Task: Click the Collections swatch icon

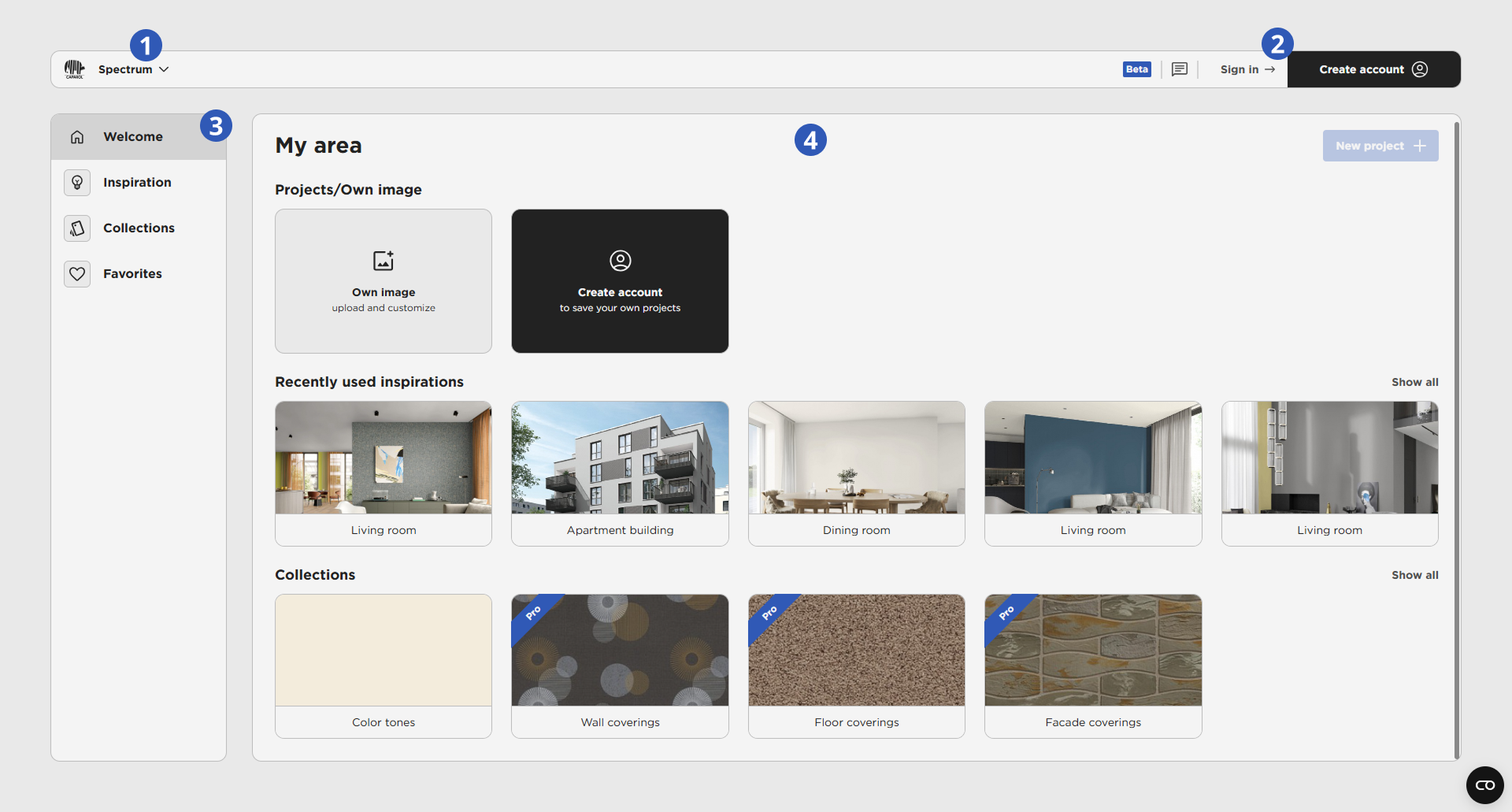Action: pos(77,228)
